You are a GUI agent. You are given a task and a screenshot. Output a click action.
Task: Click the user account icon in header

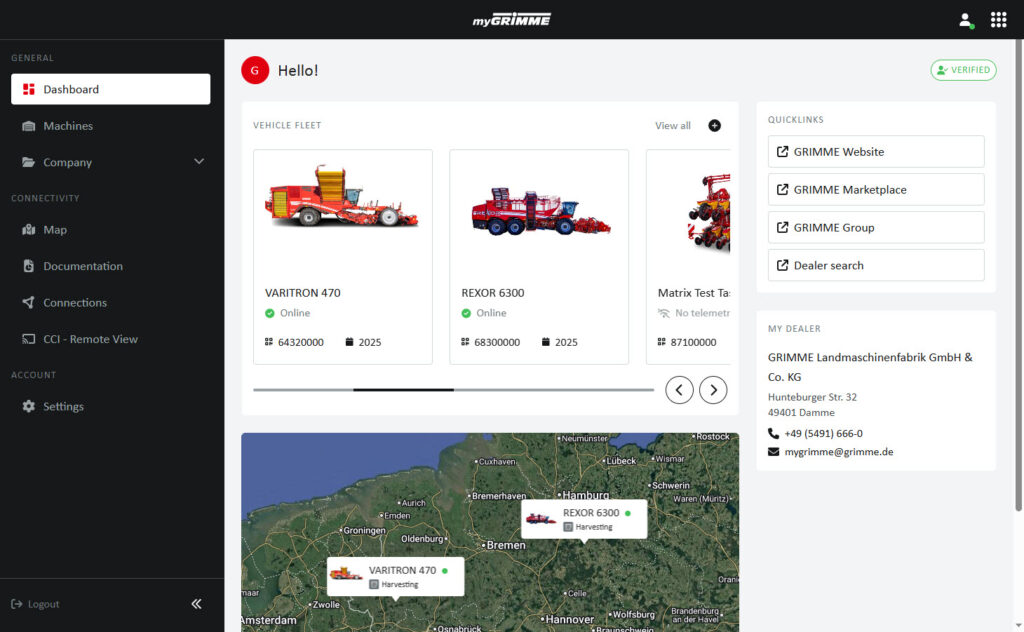[965, 20]
